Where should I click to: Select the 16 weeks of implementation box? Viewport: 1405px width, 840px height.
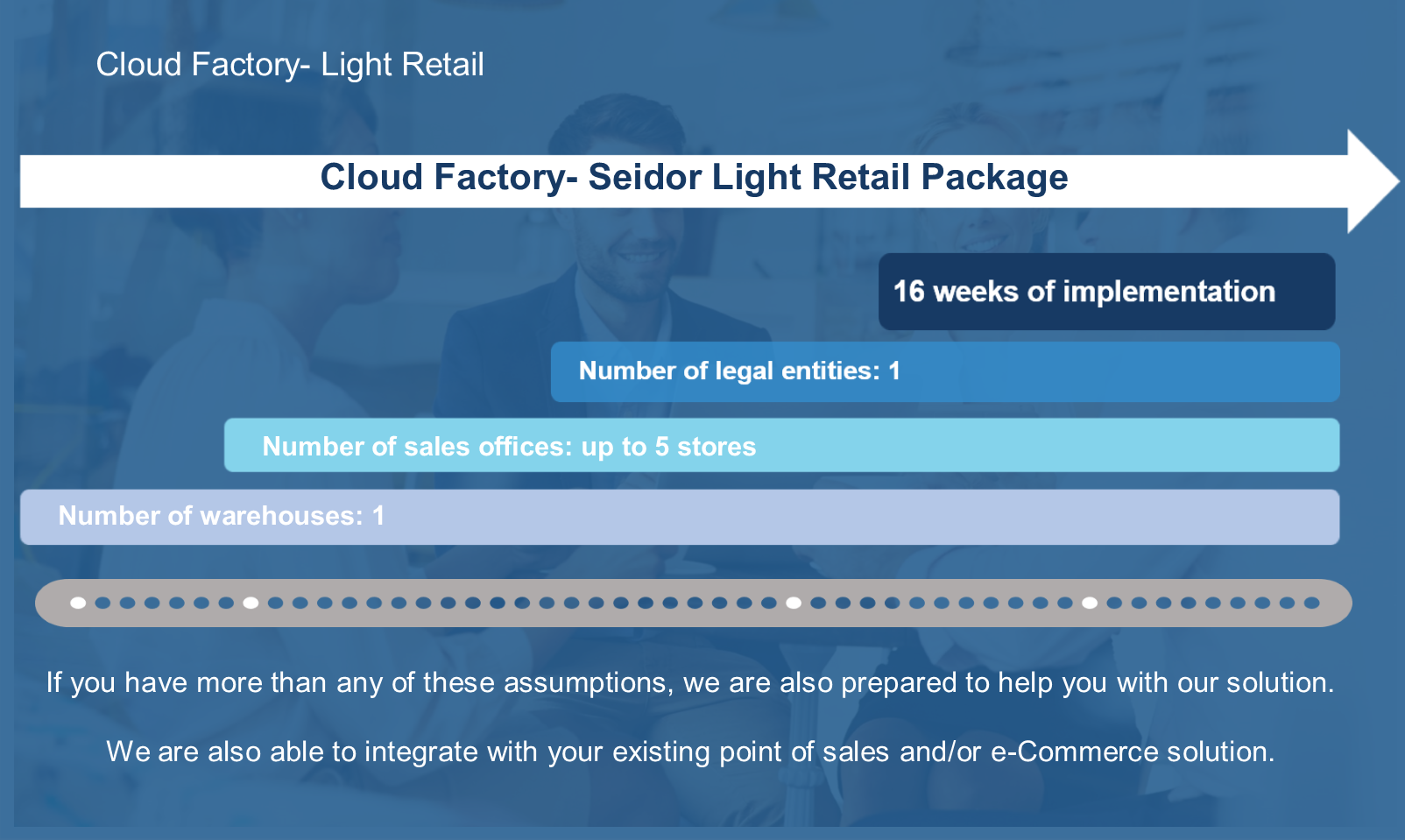click(1107, 292)
